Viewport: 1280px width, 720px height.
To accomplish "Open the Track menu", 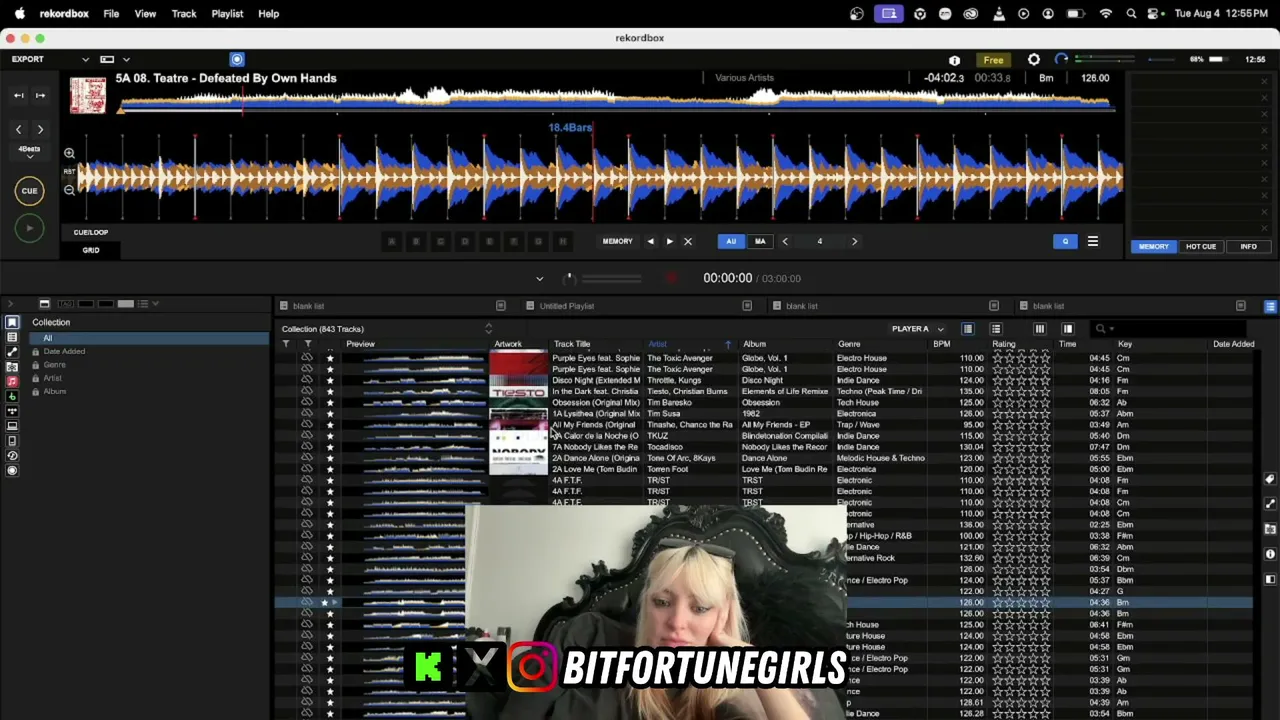I will 184,14.
